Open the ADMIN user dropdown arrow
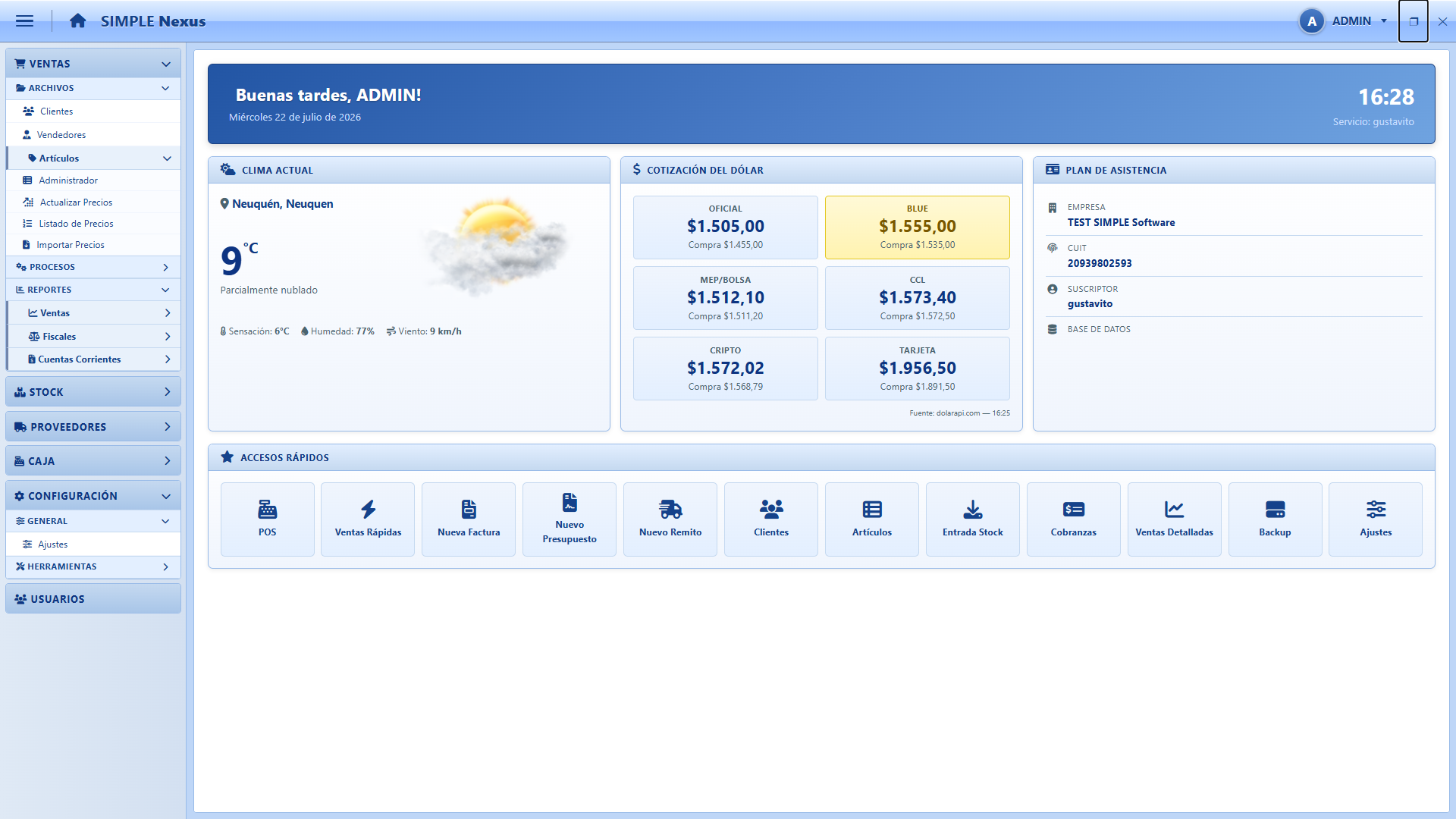 tap(1384, 21)
